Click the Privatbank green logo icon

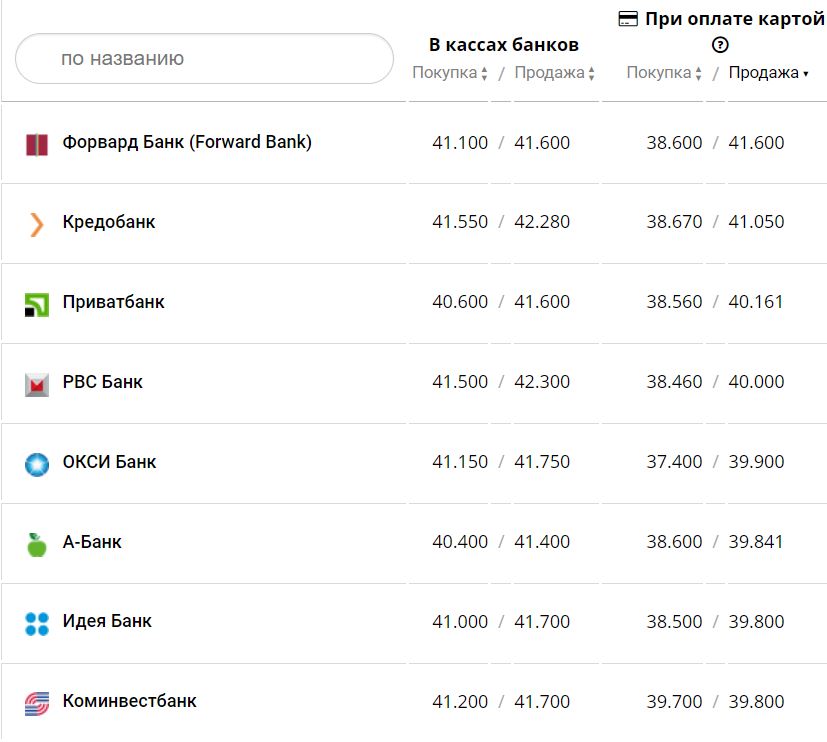pos(37,304)
